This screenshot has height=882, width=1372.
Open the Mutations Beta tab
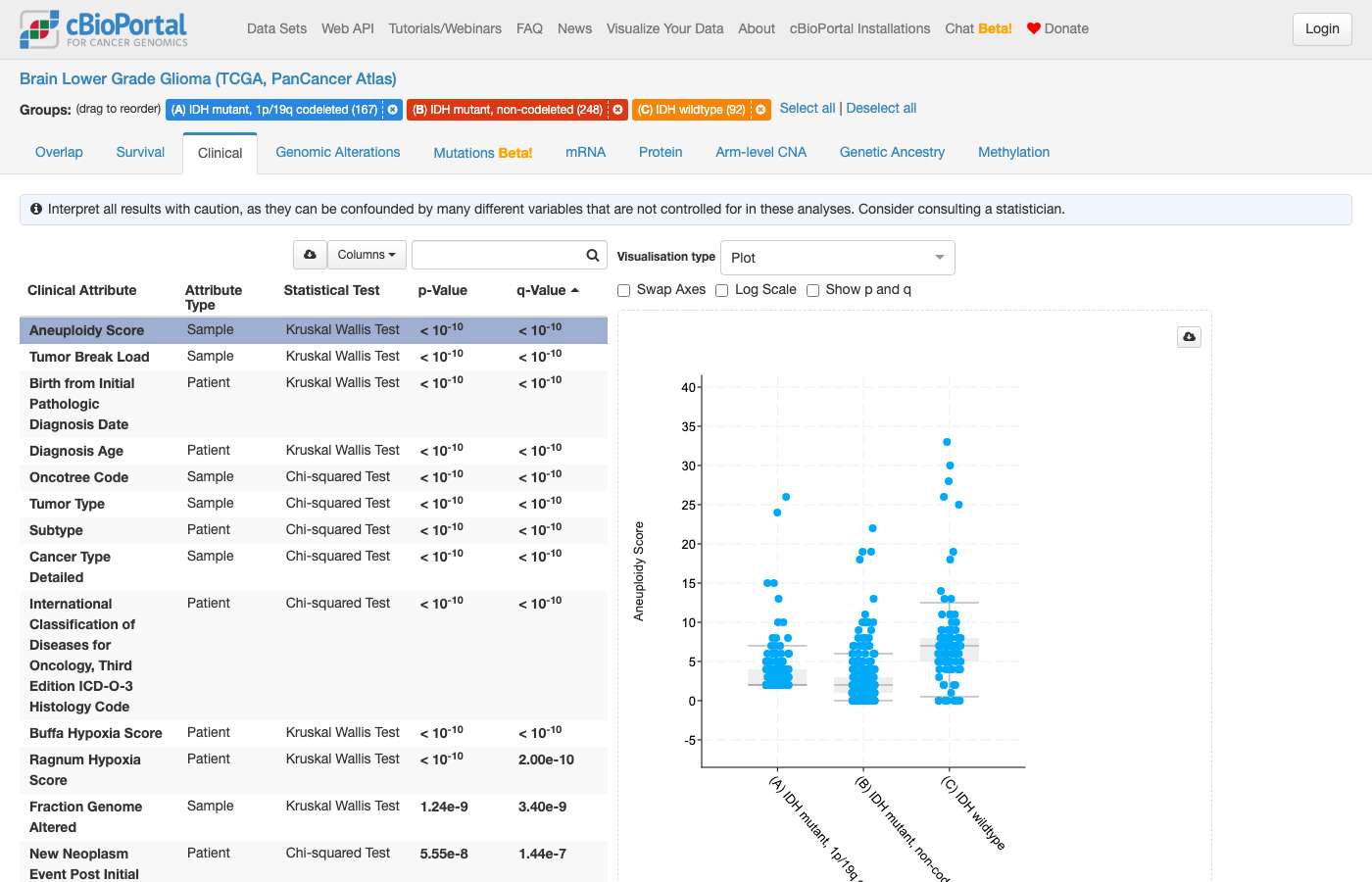[483, 153]
